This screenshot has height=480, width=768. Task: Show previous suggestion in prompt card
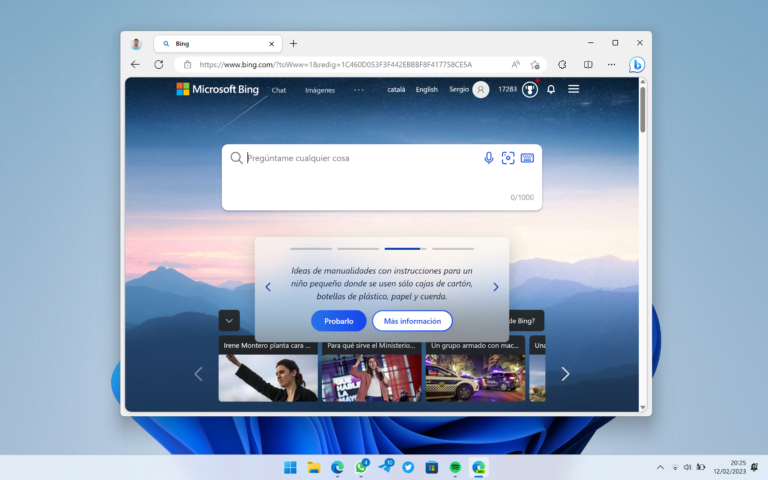pyautogui.click(x=268, y=287)
